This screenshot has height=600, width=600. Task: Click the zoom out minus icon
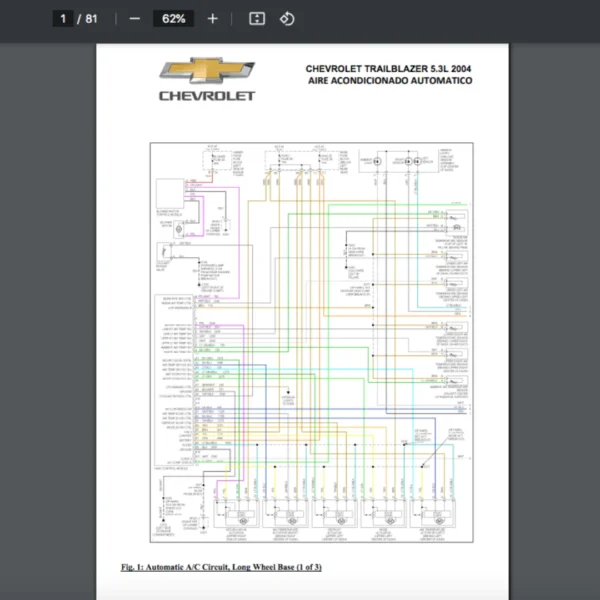tap(135, 19)
